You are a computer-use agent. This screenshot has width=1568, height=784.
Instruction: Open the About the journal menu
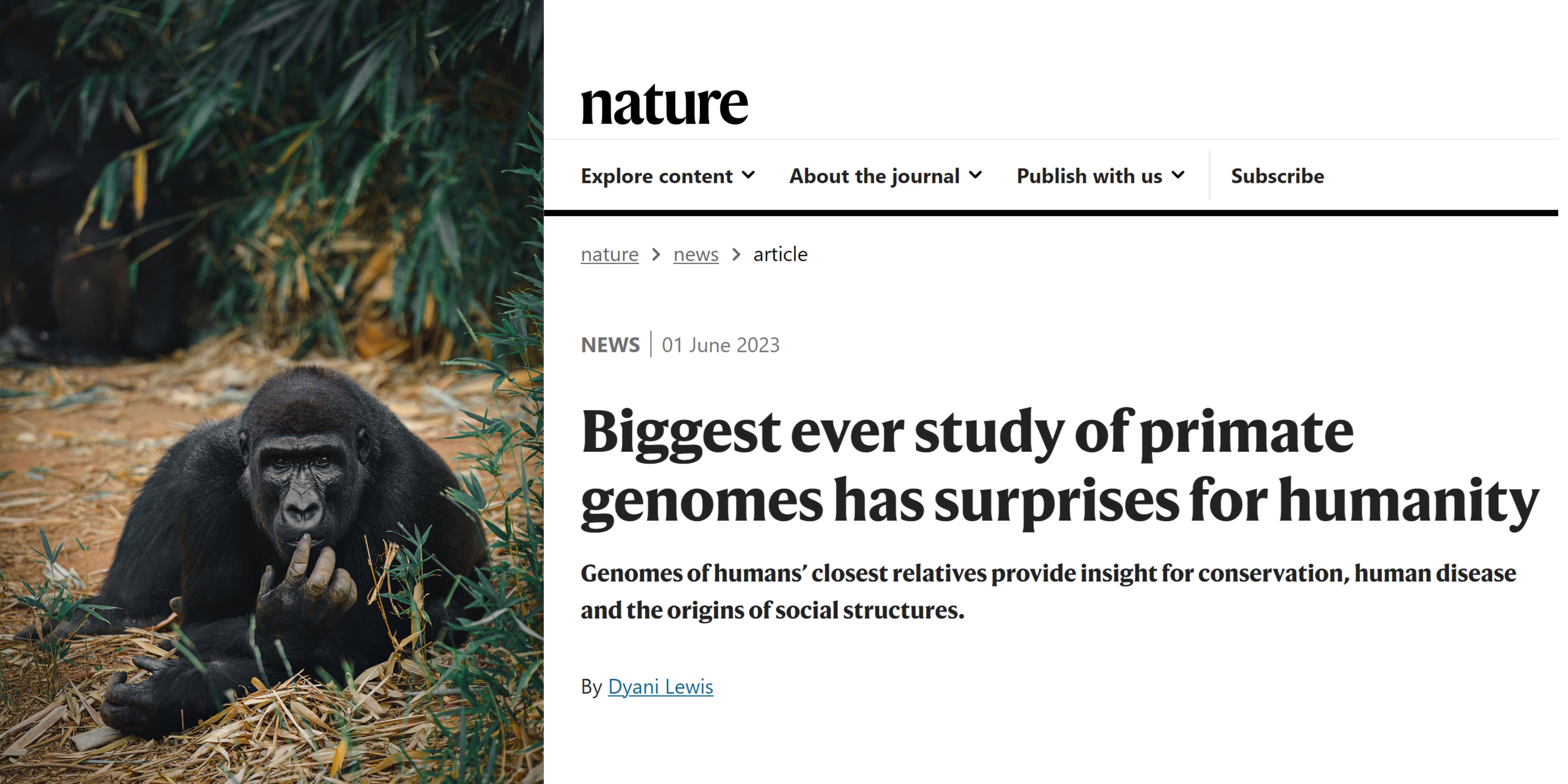coord(874,176)
